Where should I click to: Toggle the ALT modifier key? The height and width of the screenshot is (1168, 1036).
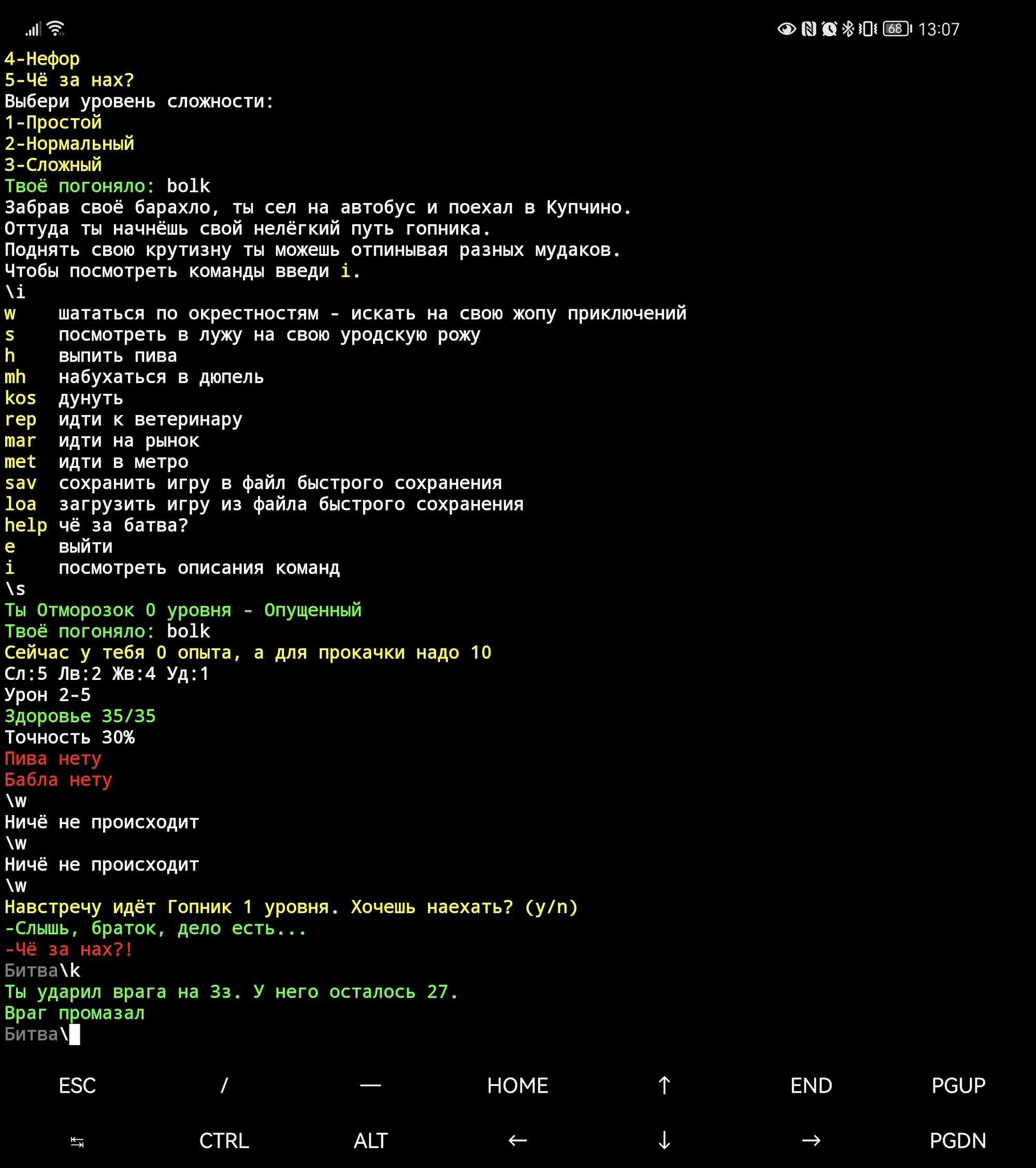[x=371, y=1141]
